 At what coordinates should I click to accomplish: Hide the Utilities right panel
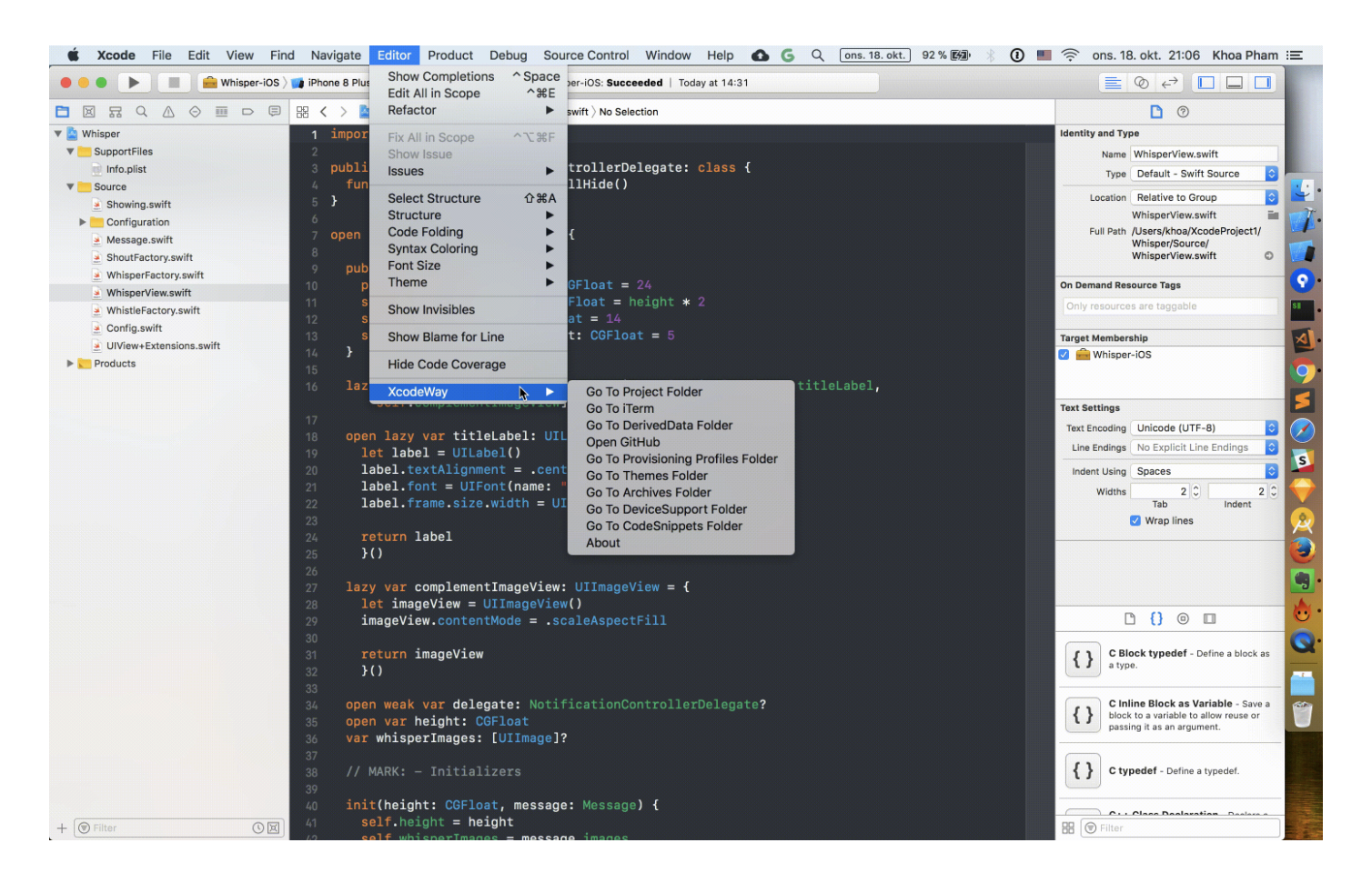(x=1263, y=83)
